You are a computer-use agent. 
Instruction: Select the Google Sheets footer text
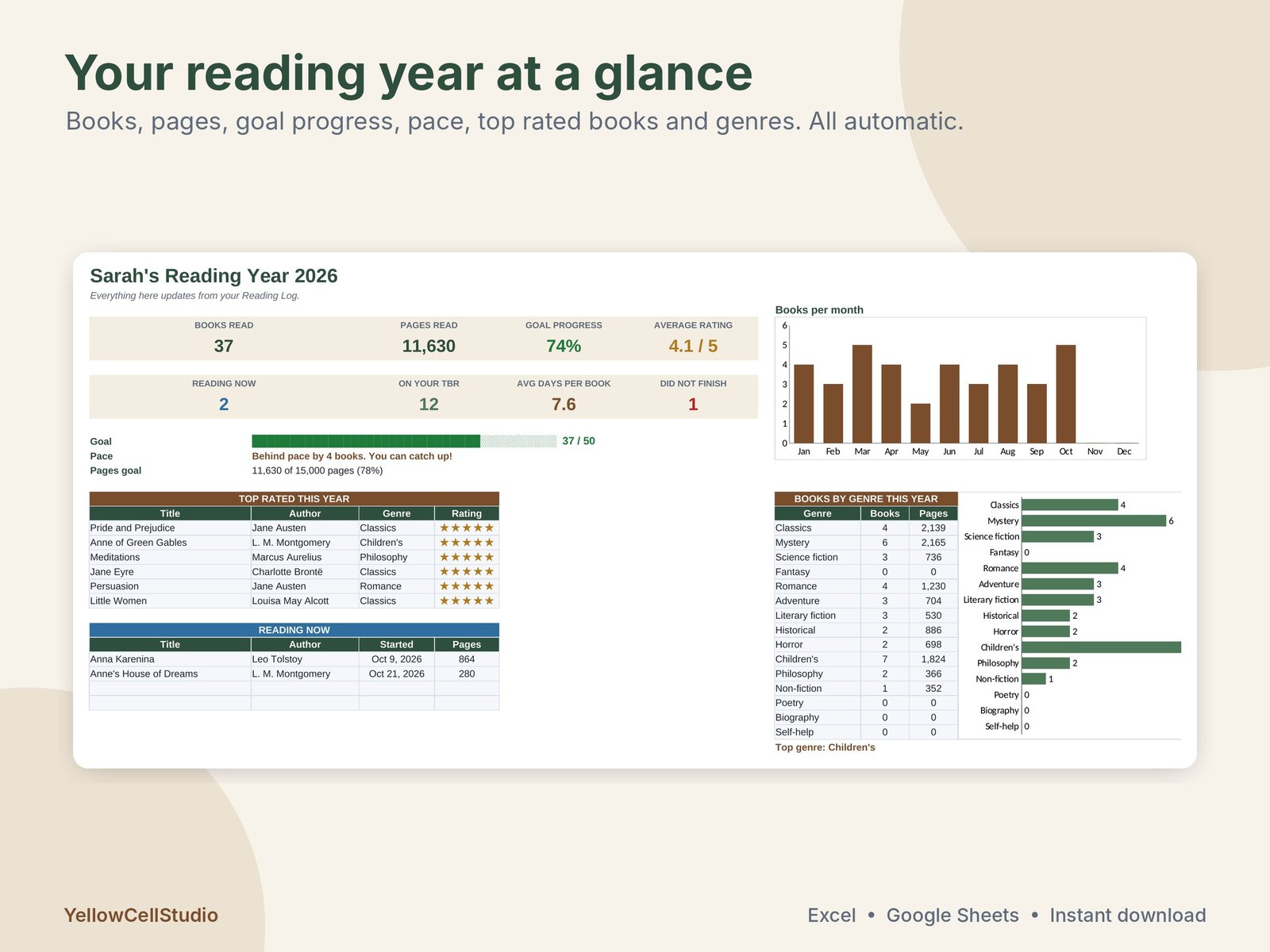[952, 916]
